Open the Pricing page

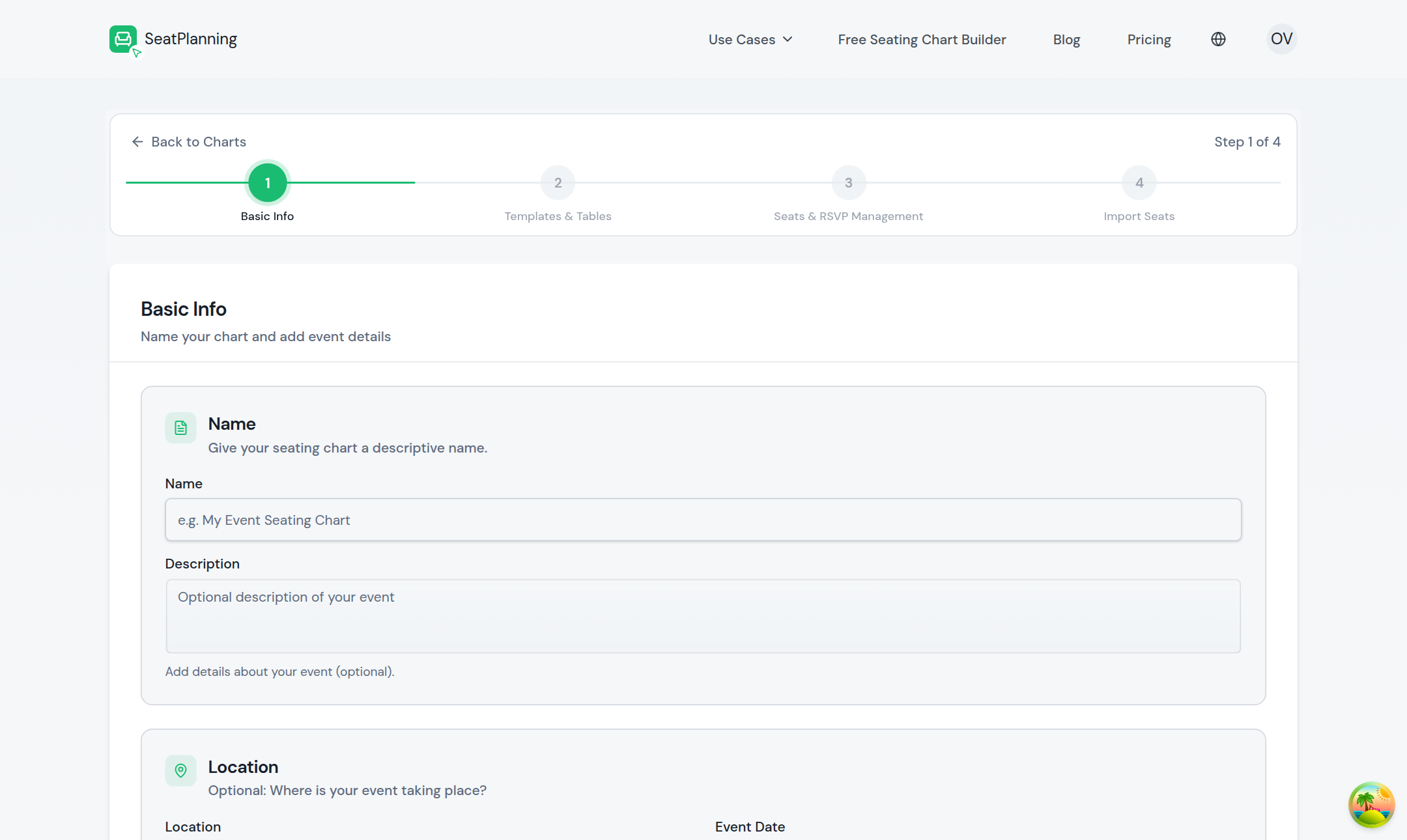pyautogui.click(x=1149, y=40)
